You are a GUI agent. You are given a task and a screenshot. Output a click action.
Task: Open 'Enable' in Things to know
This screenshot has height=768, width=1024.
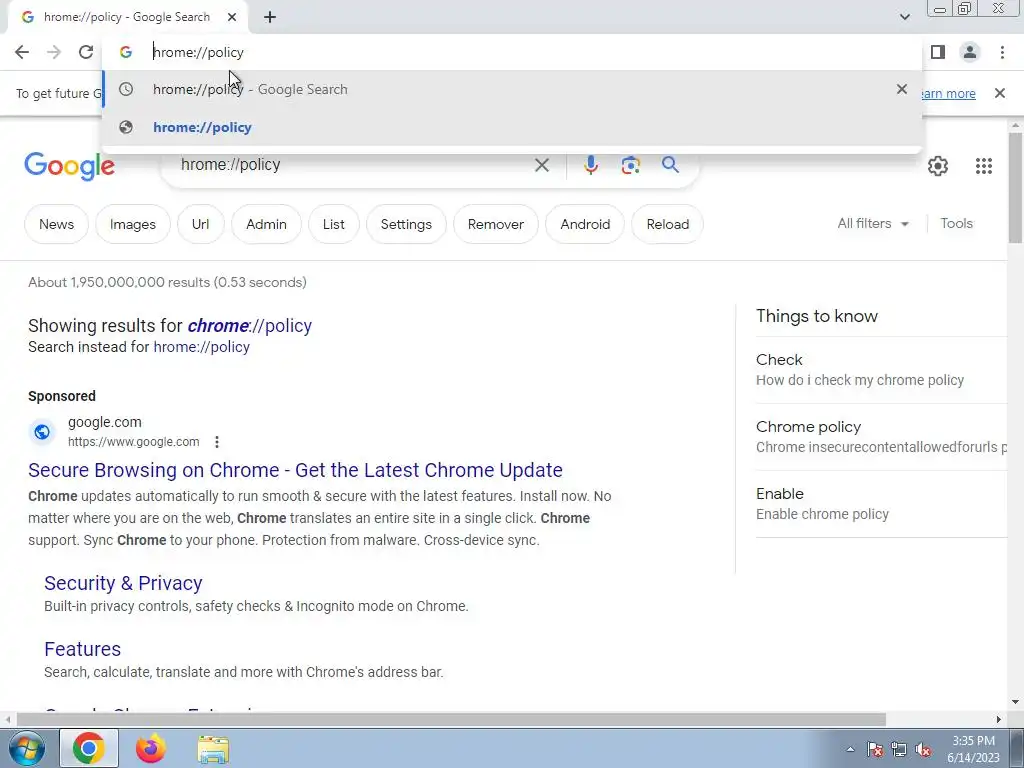[882, 504]
